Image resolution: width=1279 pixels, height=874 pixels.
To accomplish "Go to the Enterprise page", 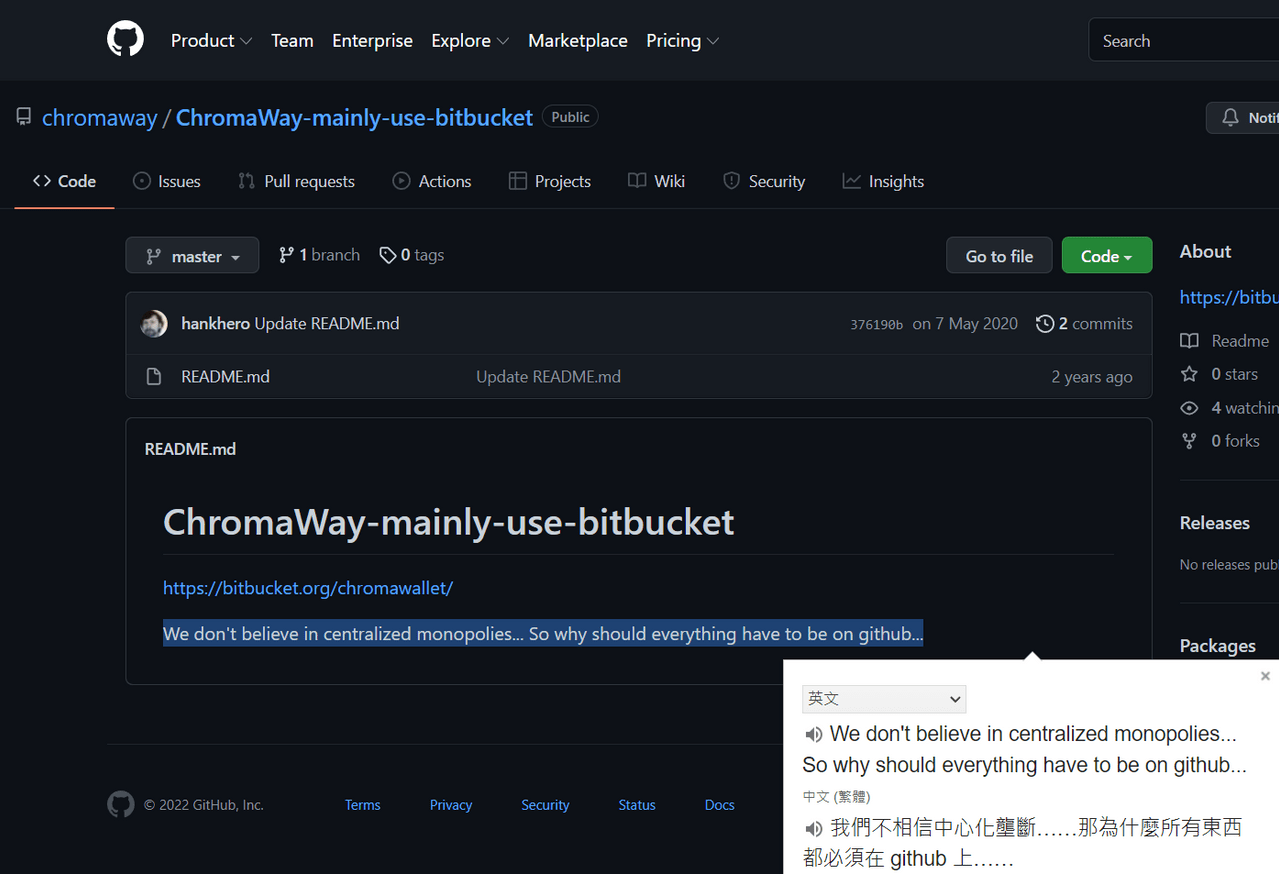I will (372, 40).
